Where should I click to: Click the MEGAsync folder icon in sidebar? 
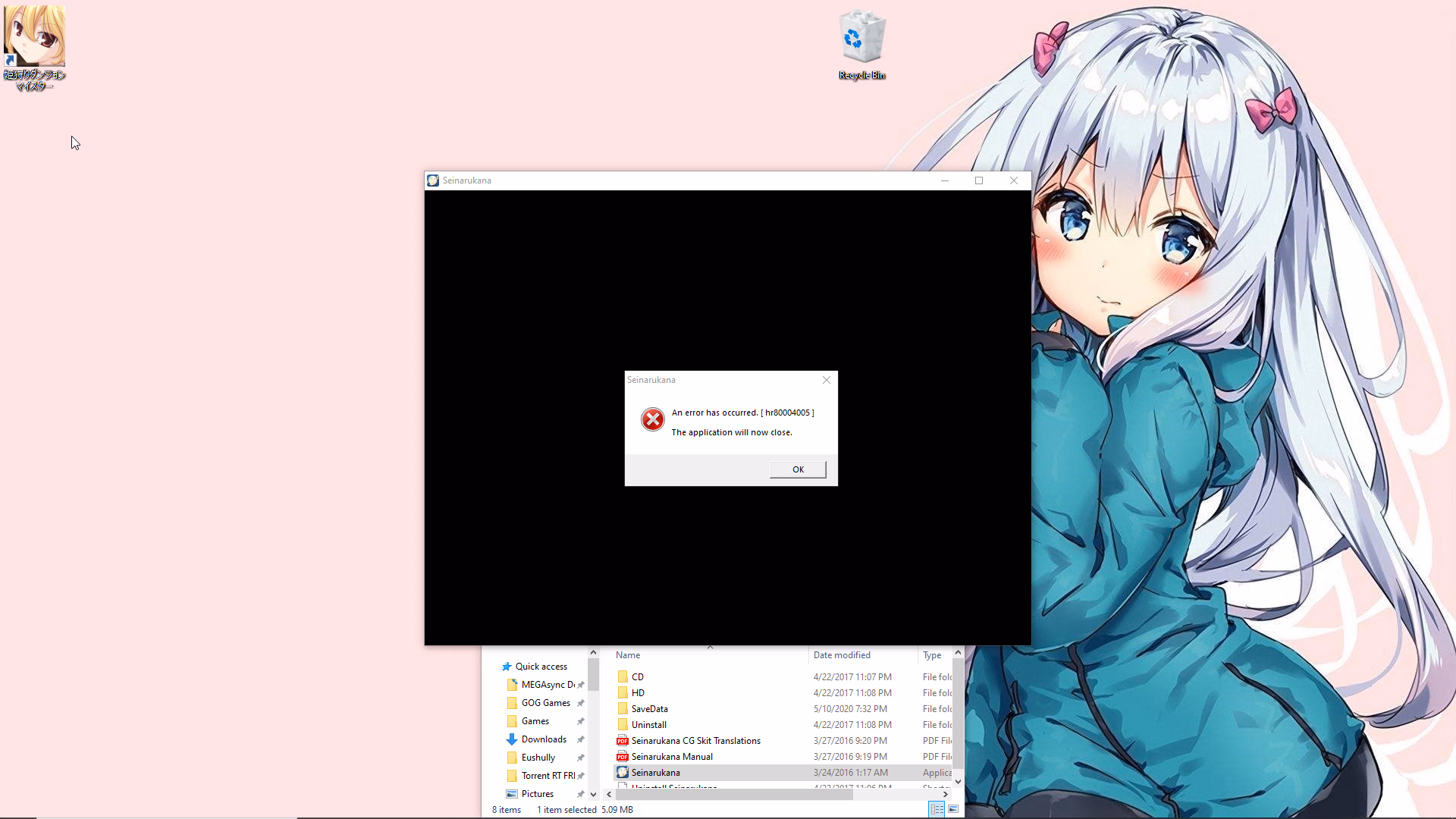tap(512, 685)
